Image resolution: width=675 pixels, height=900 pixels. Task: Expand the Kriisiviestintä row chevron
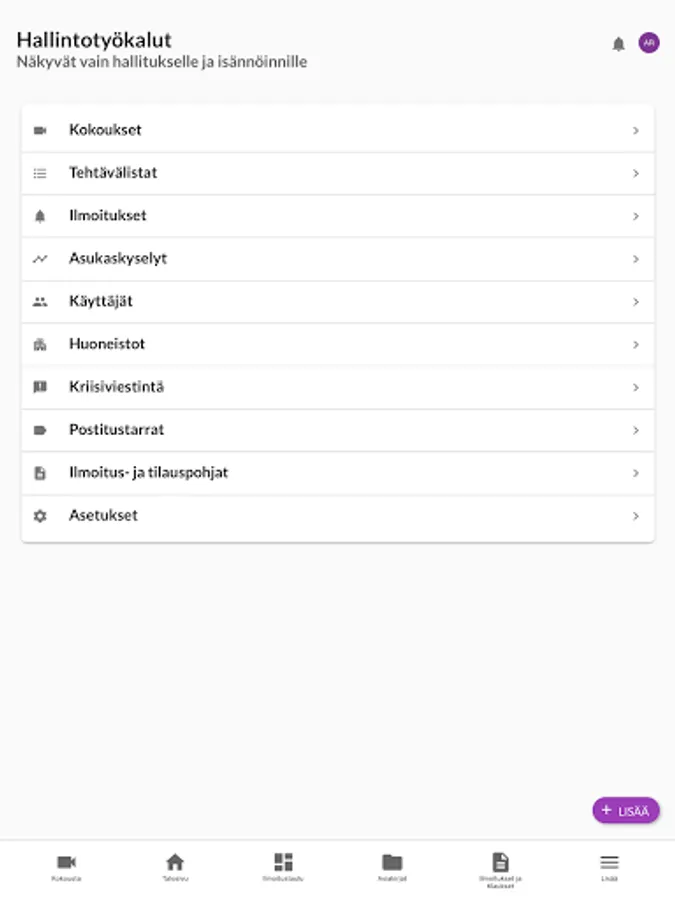636,387
